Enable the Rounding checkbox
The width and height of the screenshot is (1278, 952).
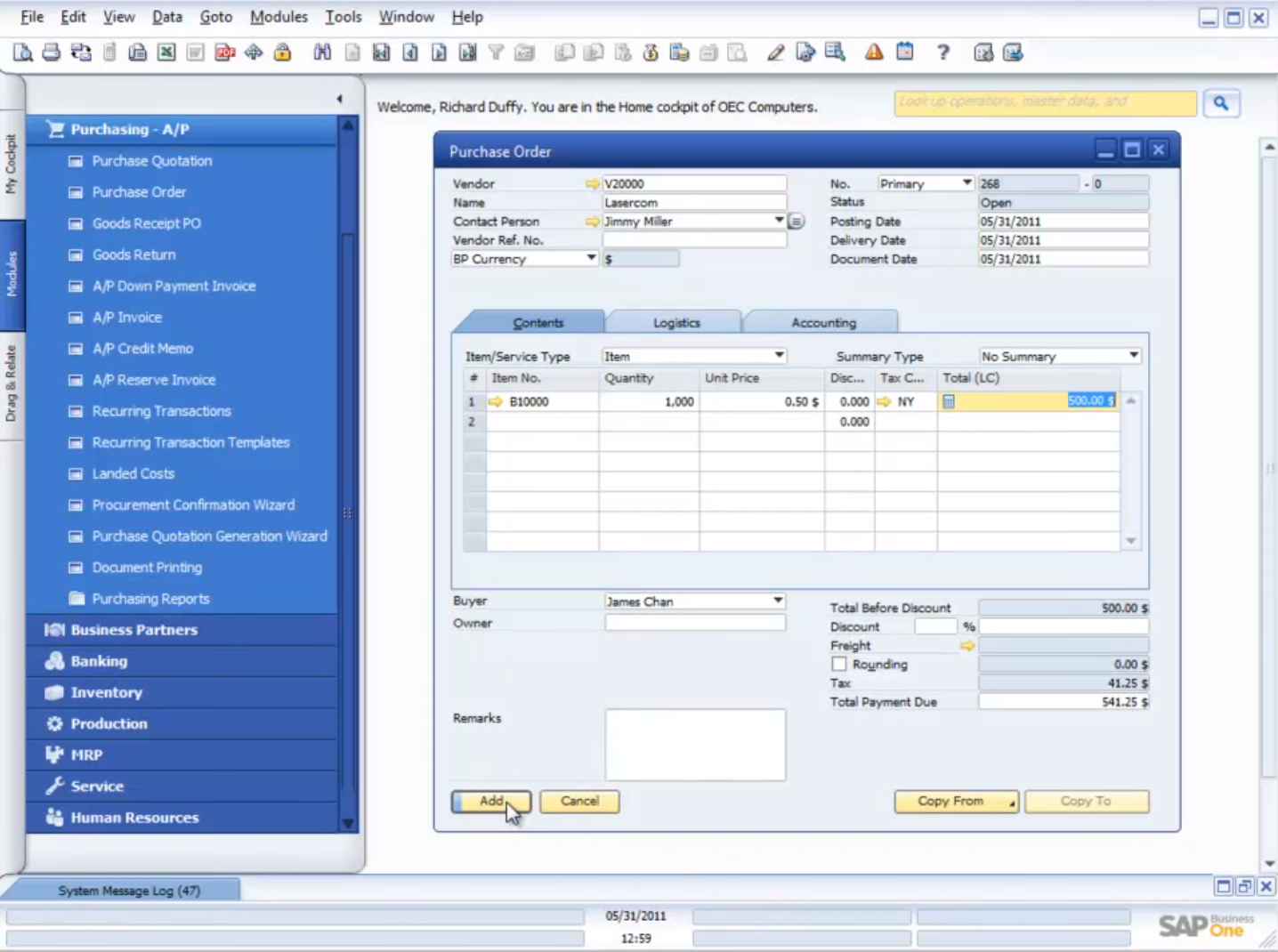coord(838,664)
